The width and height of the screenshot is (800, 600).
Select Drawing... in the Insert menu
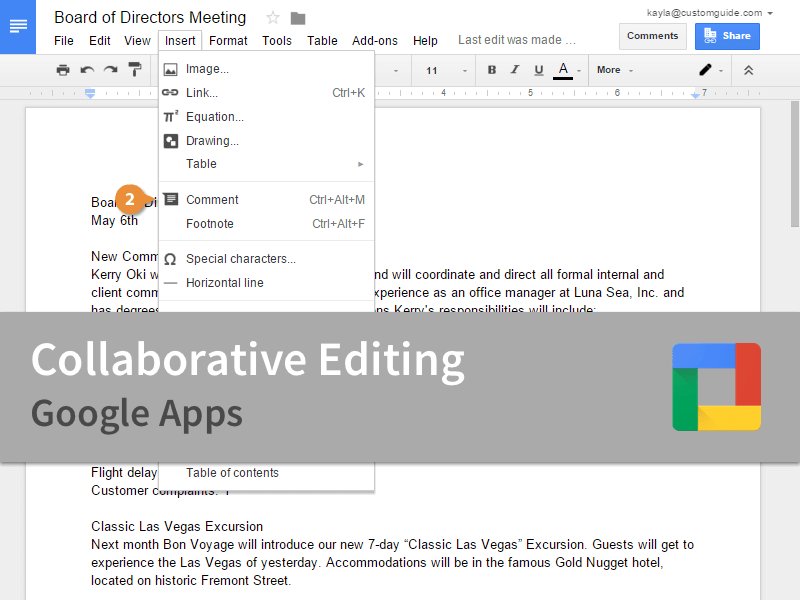(x=266, y=141)
